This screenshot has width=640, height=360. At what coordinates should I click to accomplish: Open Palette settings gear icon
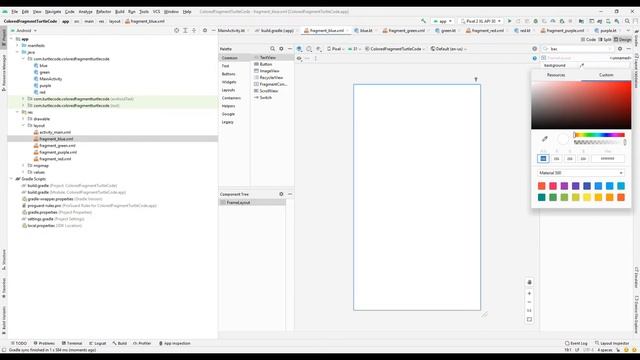[281, 49]
